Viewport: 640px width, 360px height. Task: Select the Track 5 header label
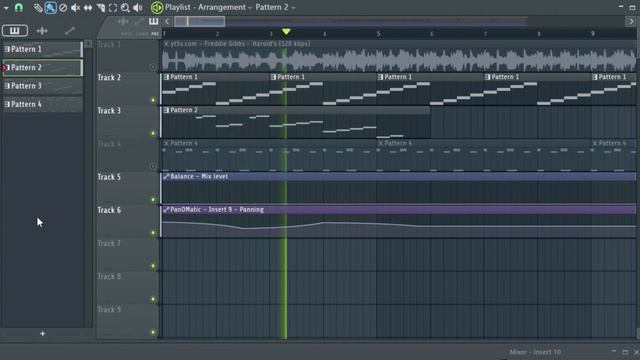[109, 177]
